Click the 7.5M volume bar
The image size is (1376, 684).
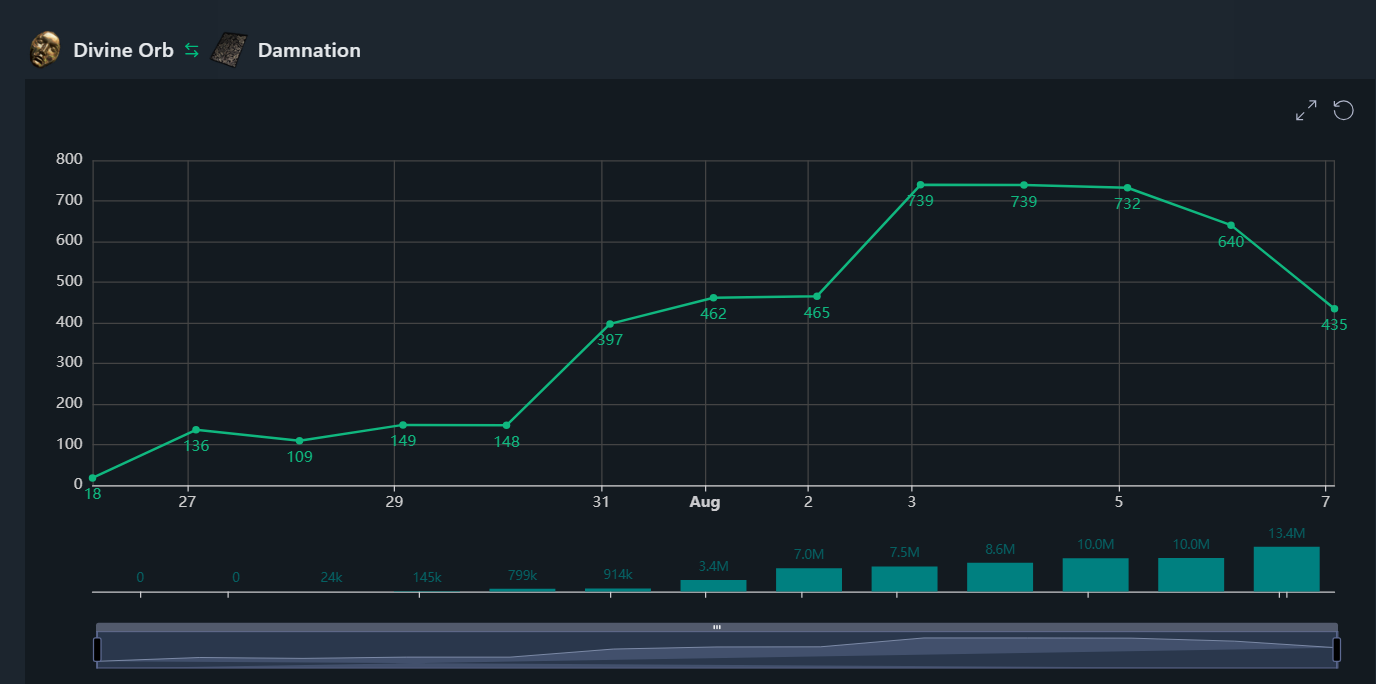904,579
